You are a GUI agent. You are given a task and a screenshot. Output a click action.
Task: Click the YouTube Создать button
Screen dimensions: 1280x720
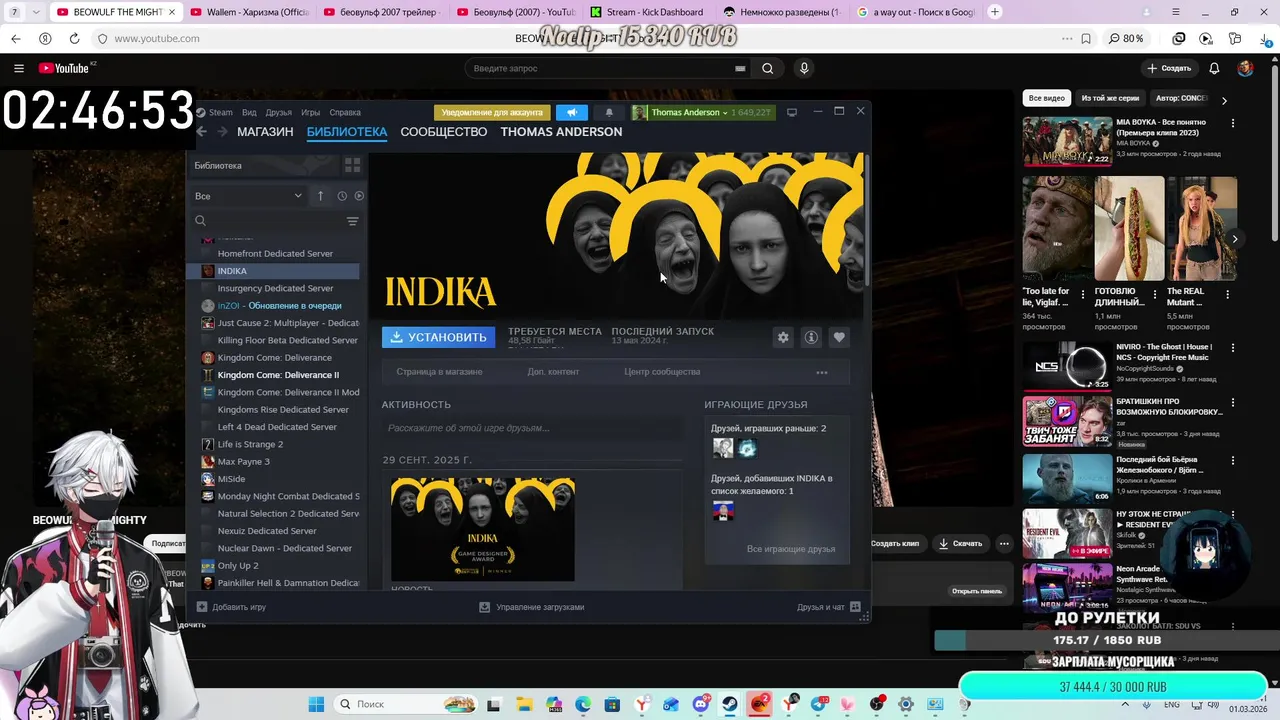tap(1169, 68)
